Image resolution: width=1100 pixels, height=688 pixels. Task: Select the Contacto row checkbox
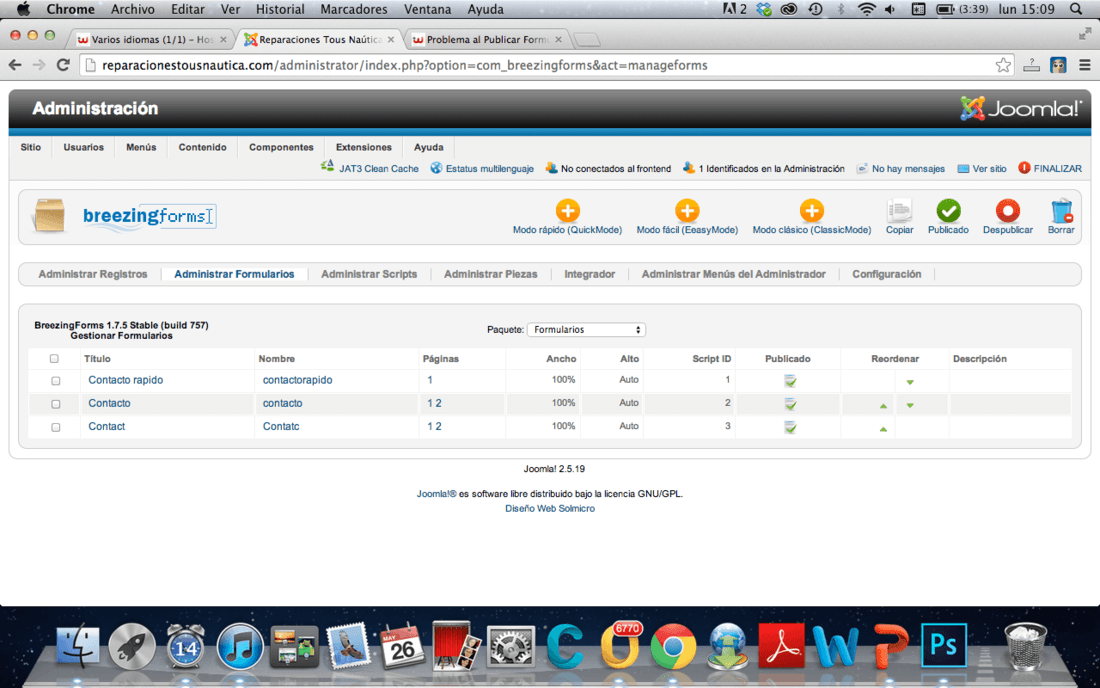[55, 404]
